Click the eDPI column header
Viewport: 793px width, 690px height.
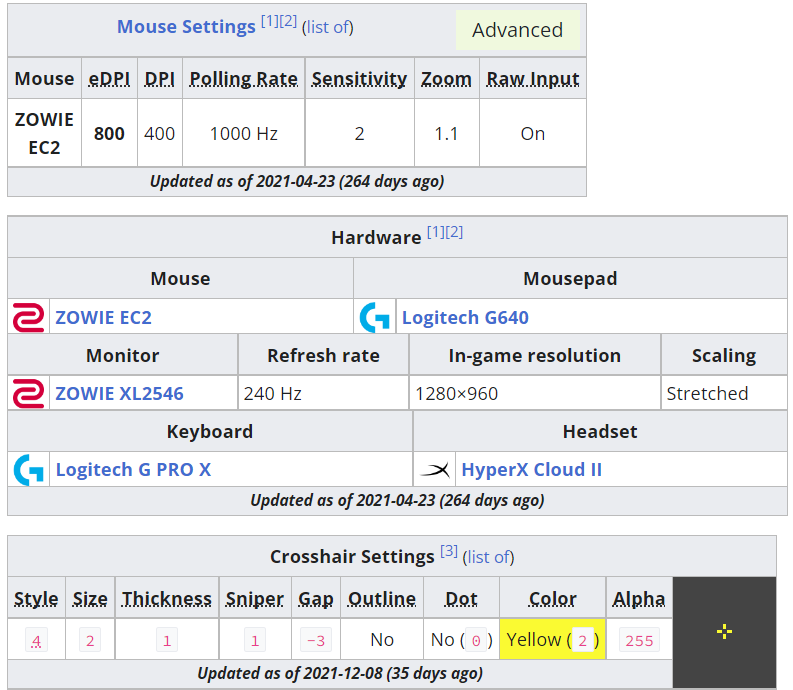click(109, 79)
